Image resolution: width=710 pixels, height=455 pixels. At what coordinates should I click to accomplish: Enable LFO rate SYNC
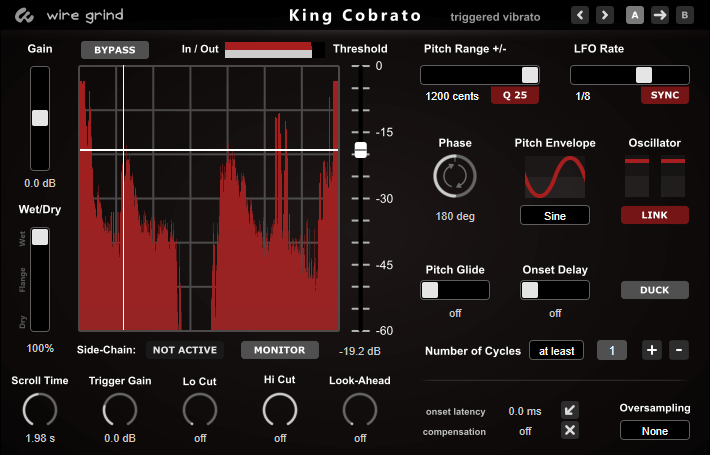pos(665,95)
